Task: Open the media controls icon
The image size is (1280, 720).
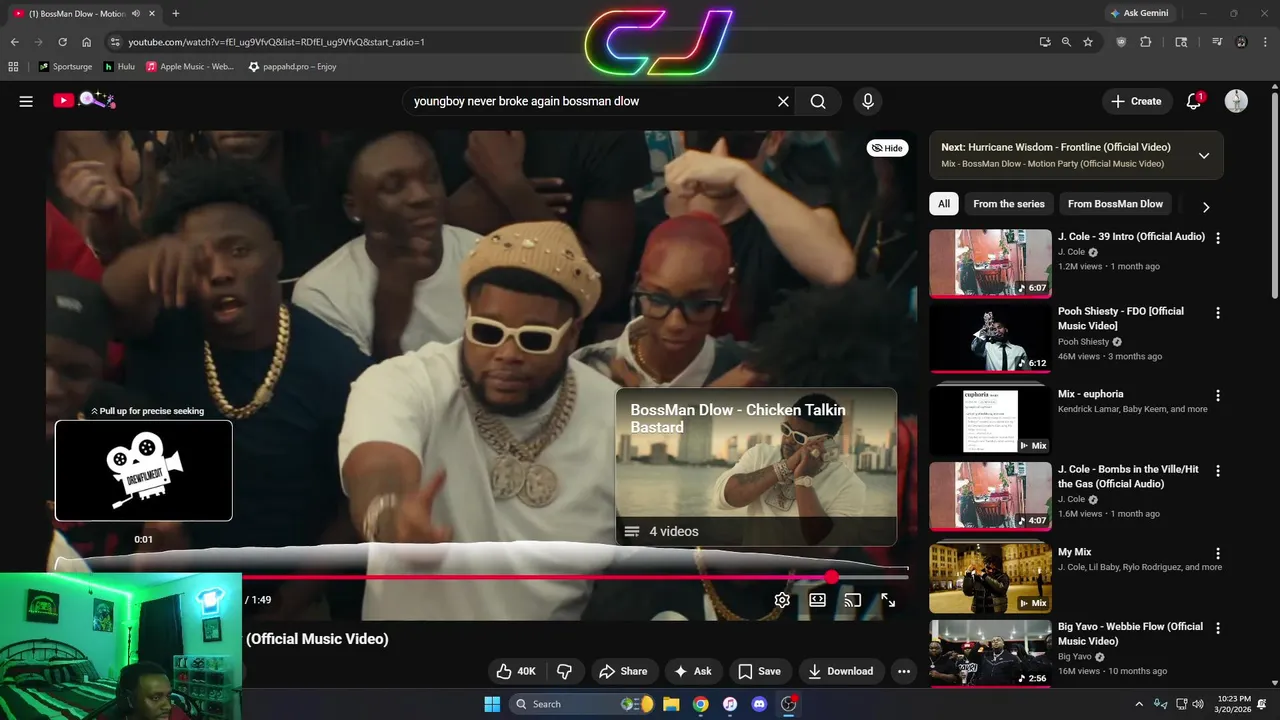Action: point(1217,42)
